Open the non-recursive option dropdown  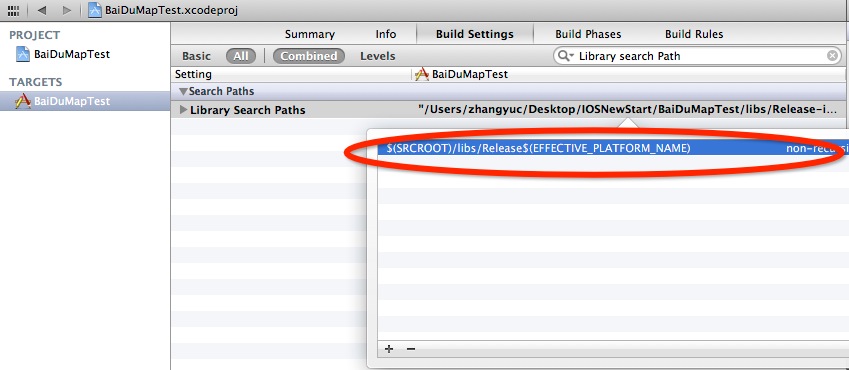point(817,148)
